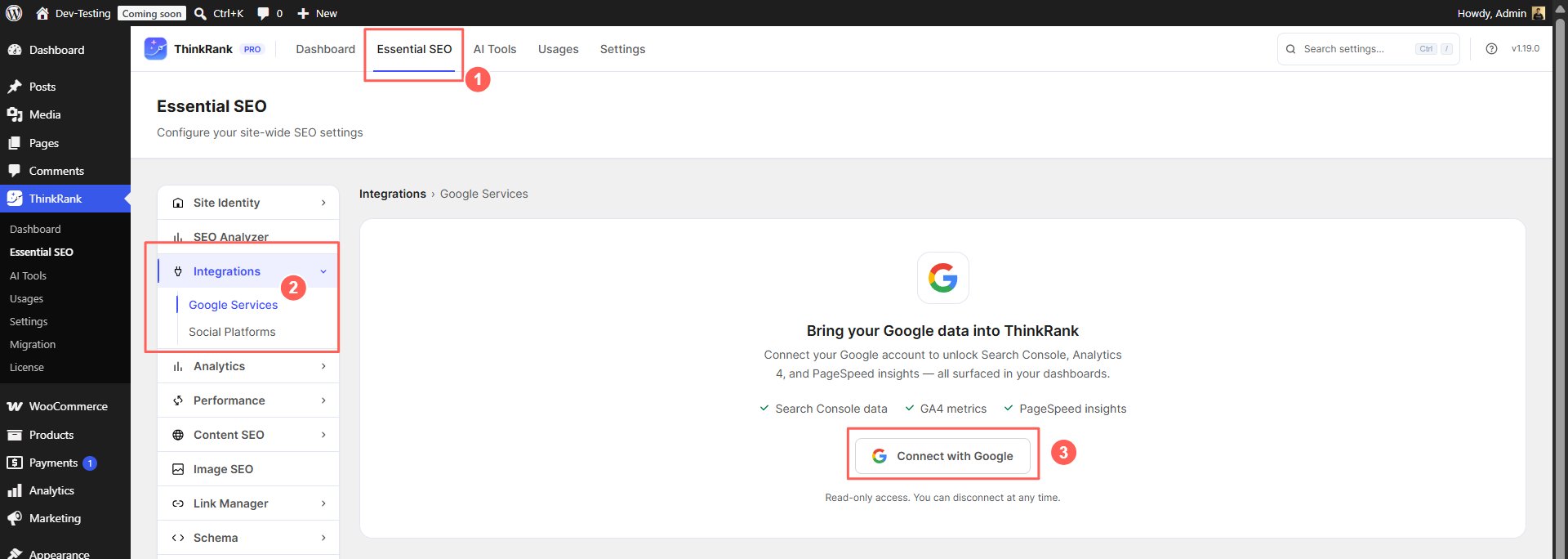Collapse the Integrations section chevron
The height and width of the screenshot is (559, 1568).
click(x=323, y=271)
